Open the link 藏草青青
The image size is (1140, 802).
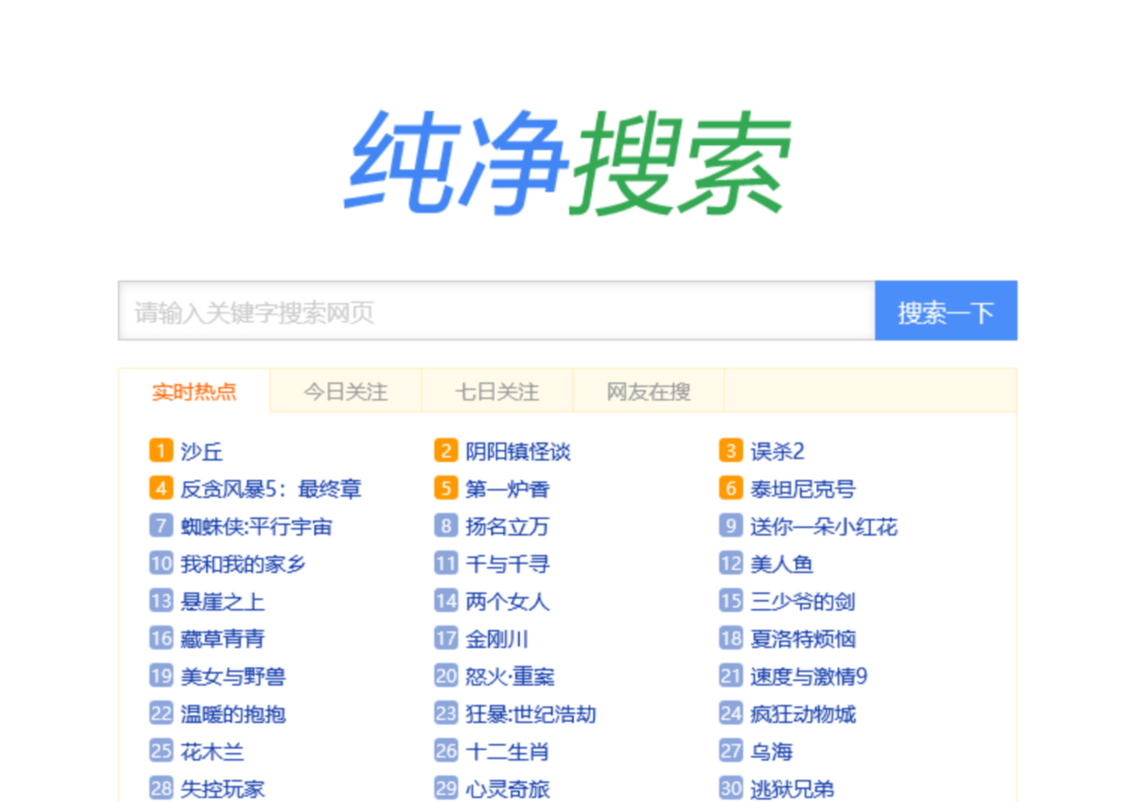tap(222, 639)
